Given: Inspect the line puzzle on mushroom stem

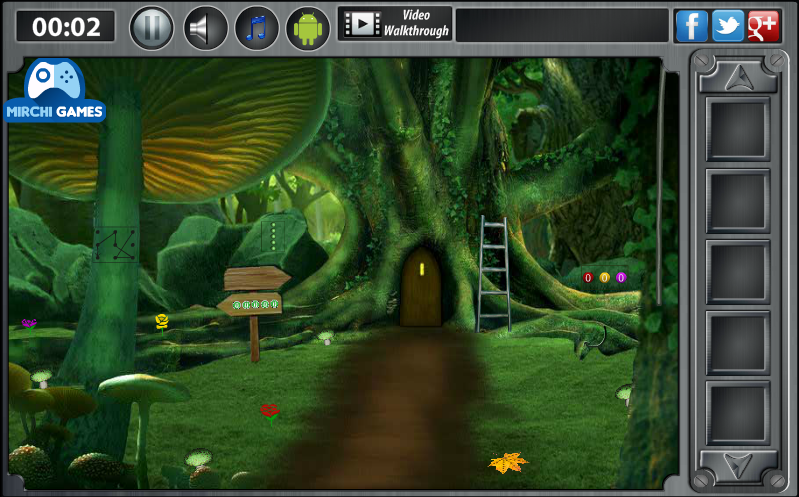Looking at the screenshot, I should click(x=116, y=245).
